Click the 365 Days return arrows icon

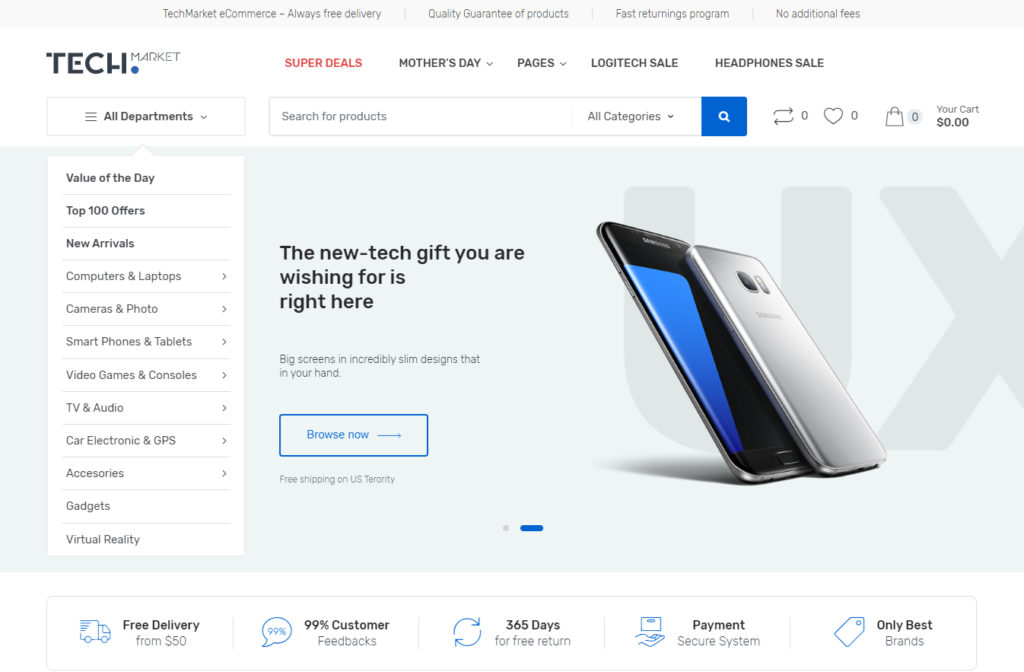coord(467,632)
